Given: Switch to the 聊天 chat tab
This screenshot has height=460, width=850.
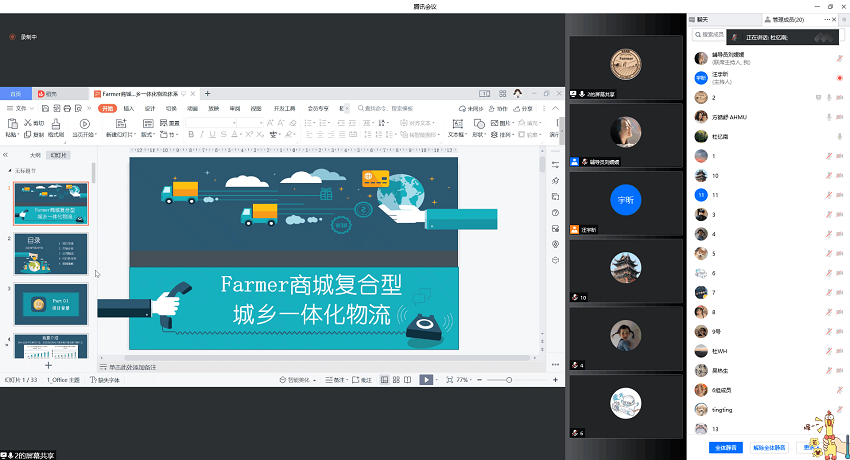Looking at the screenshot, I should 703,19.
